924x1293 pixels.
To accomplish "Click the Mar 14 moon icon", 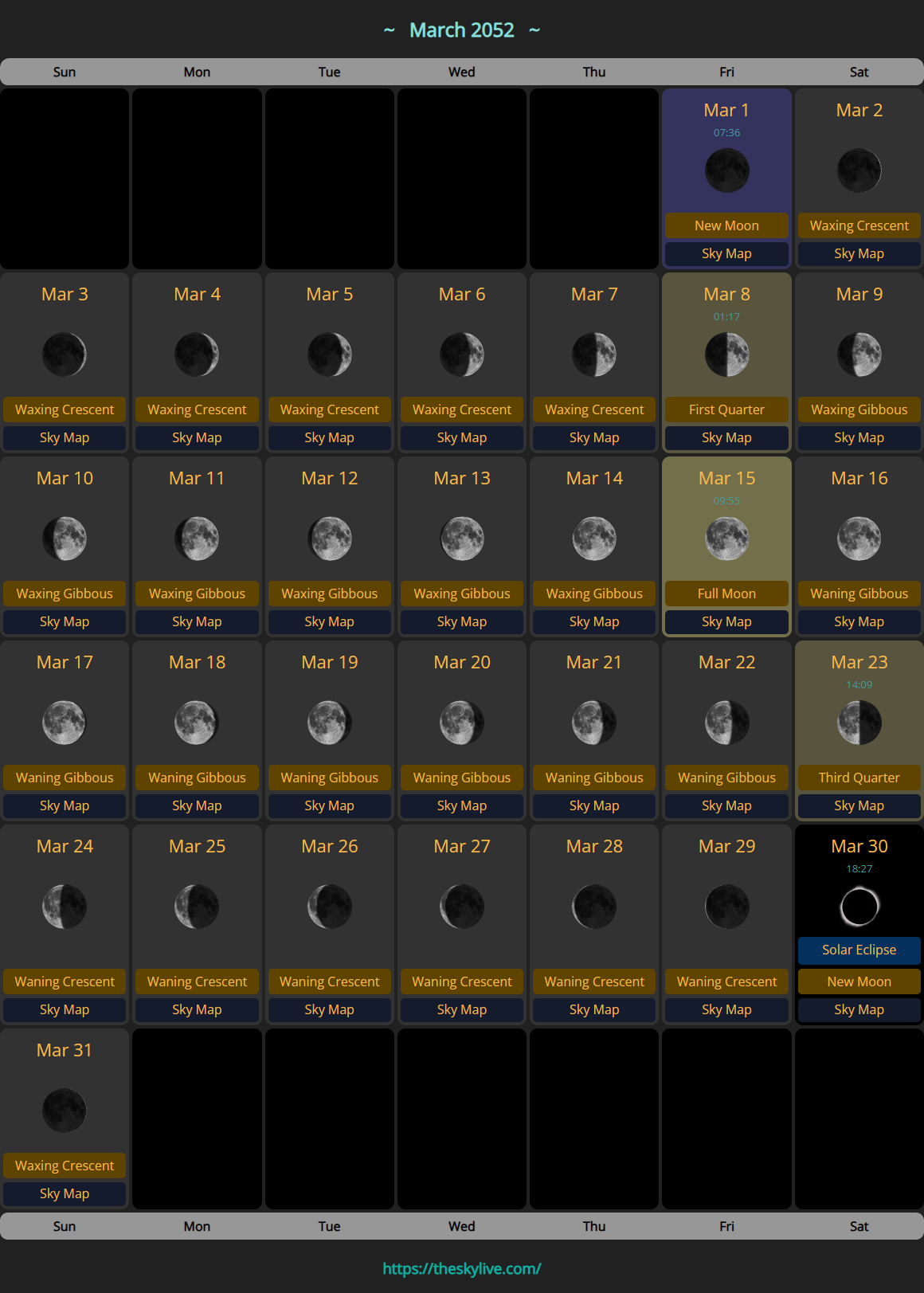I will click(x=594, y=539).
